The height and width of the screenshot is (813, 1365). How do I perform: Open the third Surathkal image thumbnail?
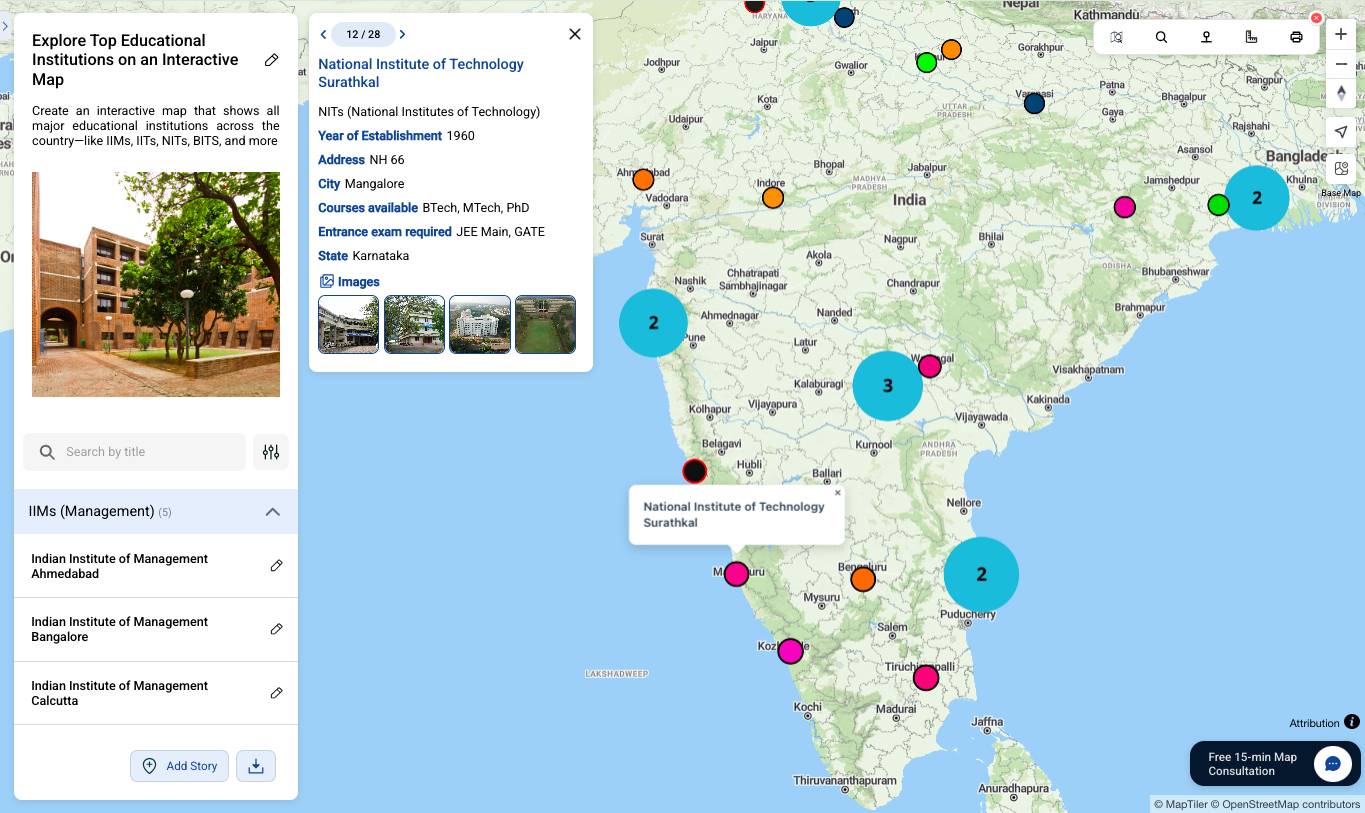(480, 324)
